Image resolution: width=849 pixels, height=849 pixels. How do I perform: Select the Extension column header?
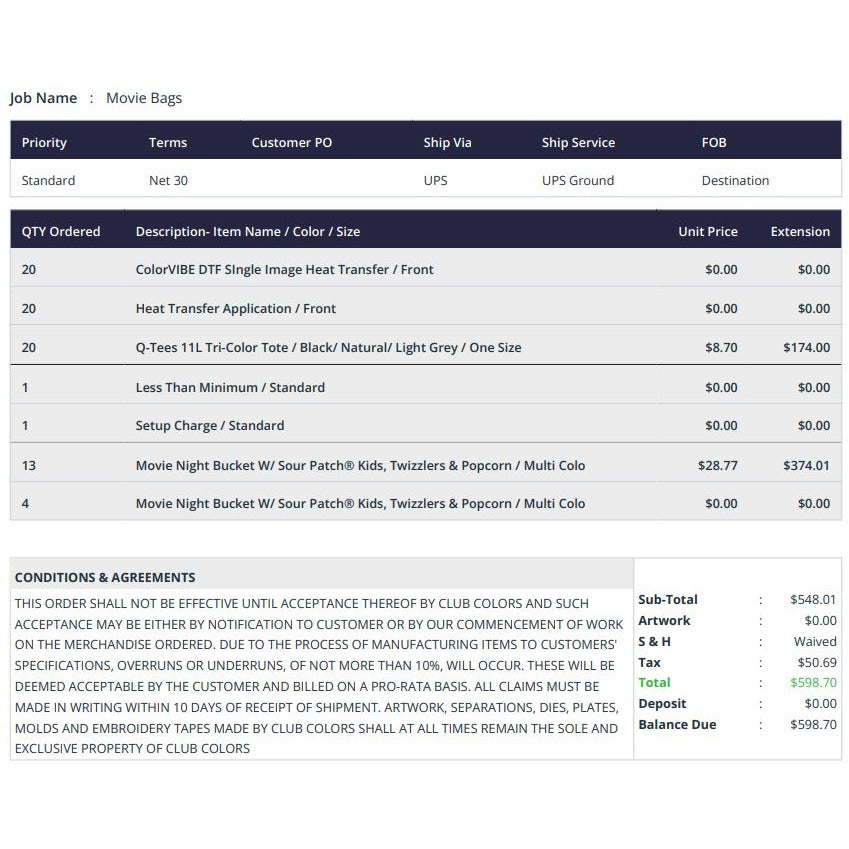click(x=800, y=231)
